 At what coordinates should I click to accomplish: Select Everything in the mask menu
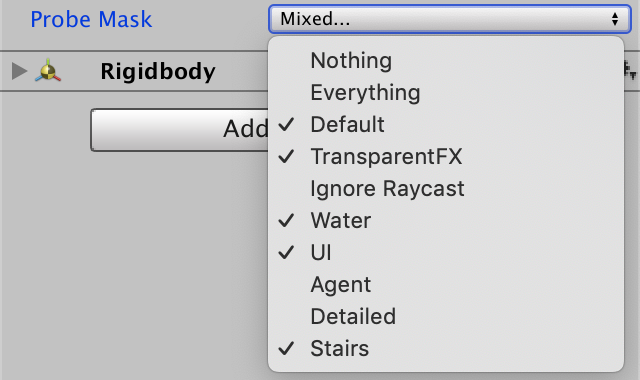pos(446,93)
